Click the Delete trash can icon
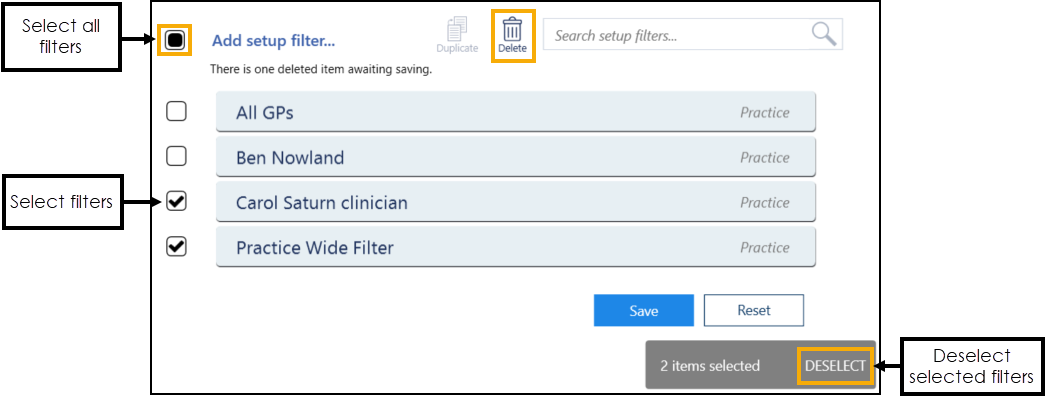The height and width of the screenshot is (398, 1047). 512,29
